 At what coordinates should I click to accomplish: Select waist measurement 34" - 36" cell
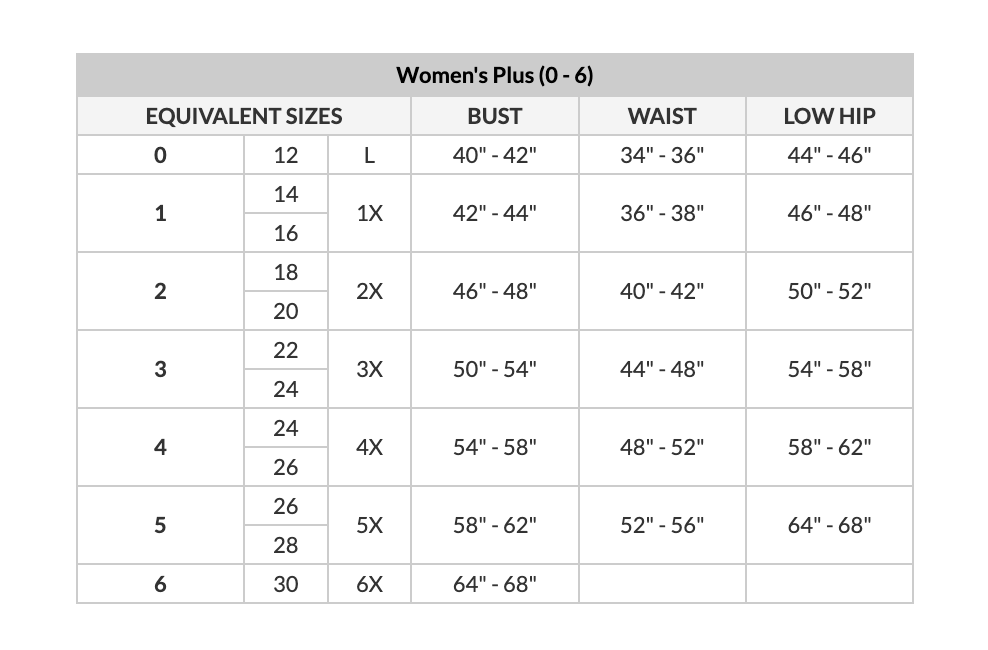point(661,155)
